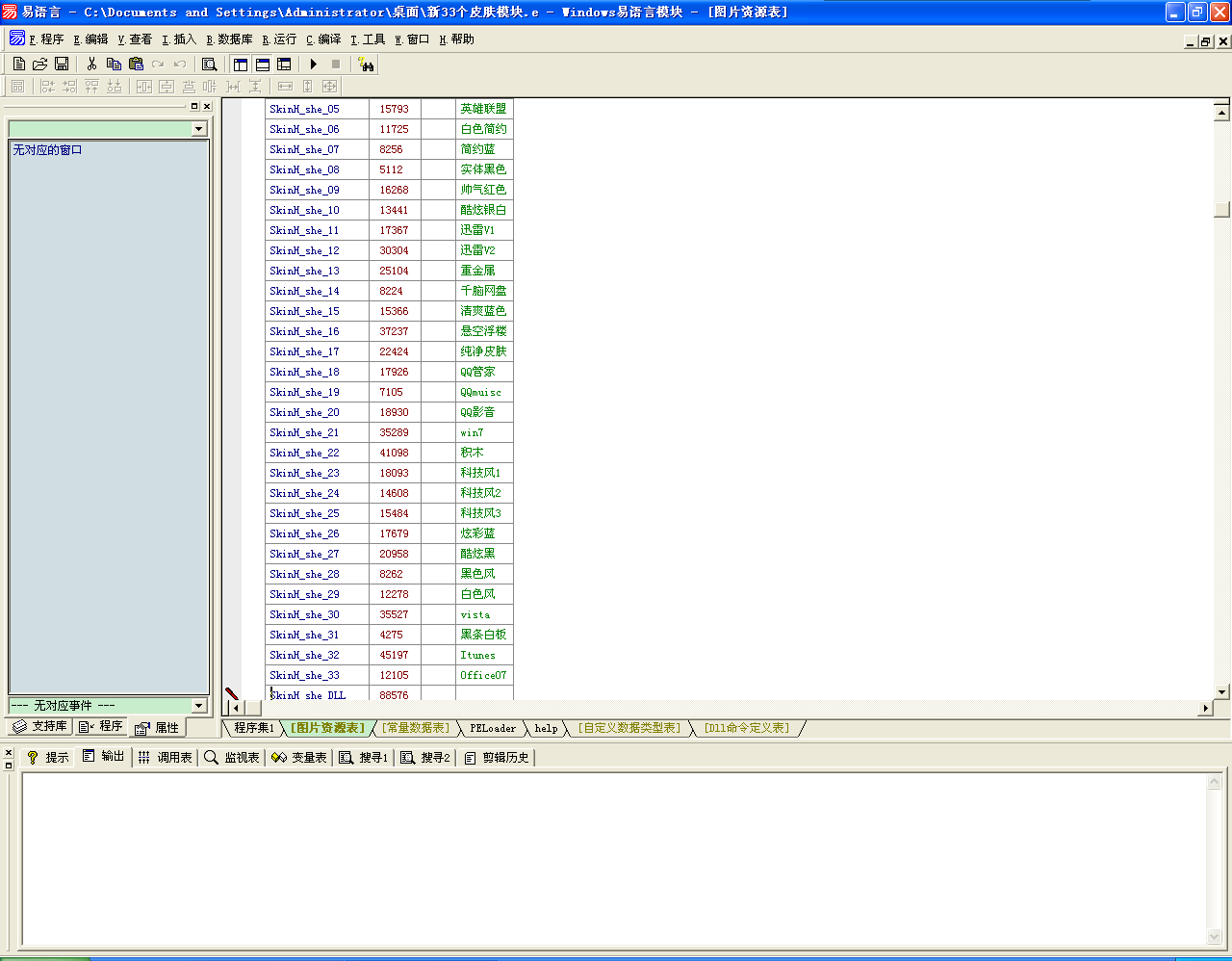Open the 提示 output tab
Image resolution: width=1232 pixels, height=961 pixels.
47,757
